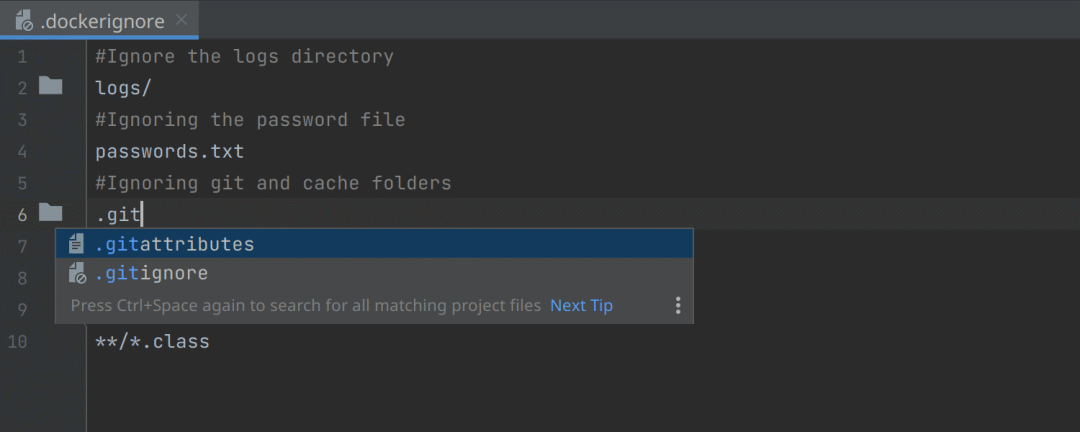Place cursor on the logs/ entry
This screenshot has width=1080, height=432.
pos(123,88)
